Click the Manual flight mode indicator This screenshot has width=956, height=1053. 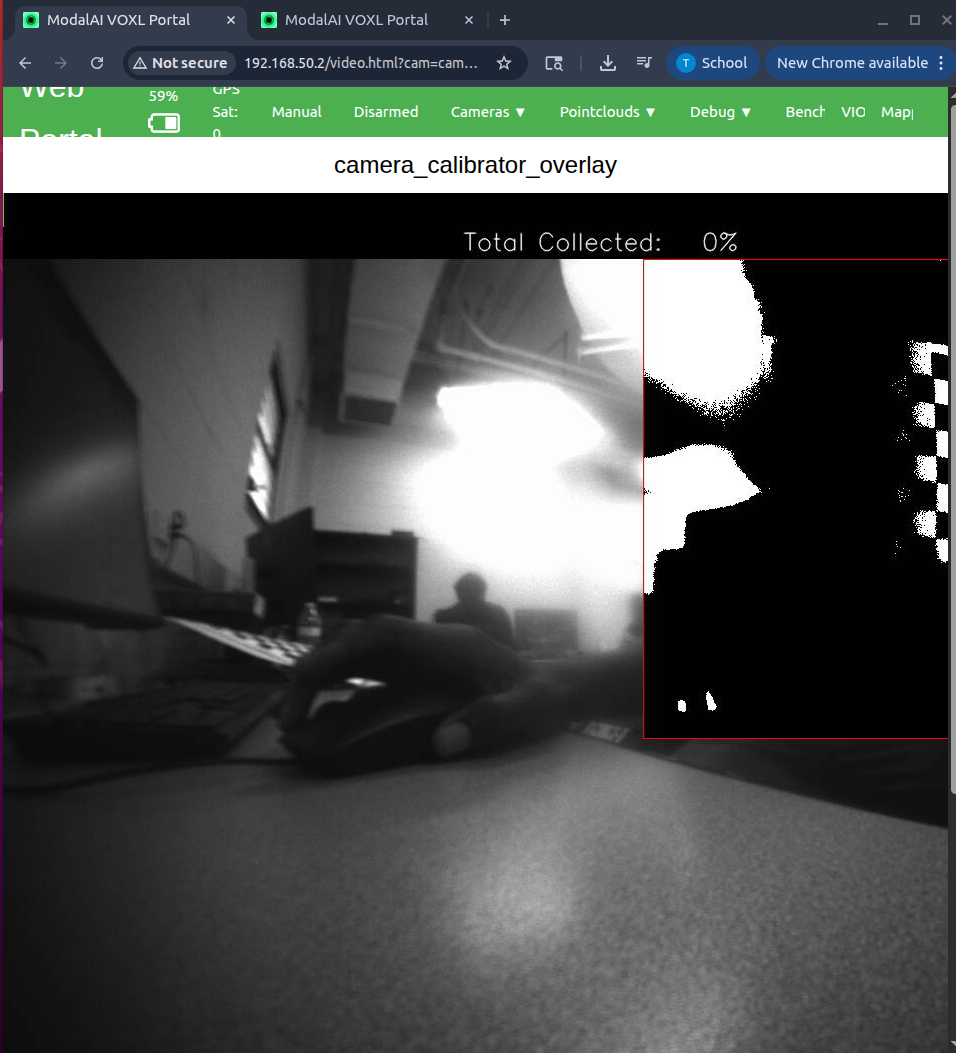(296, 111)
